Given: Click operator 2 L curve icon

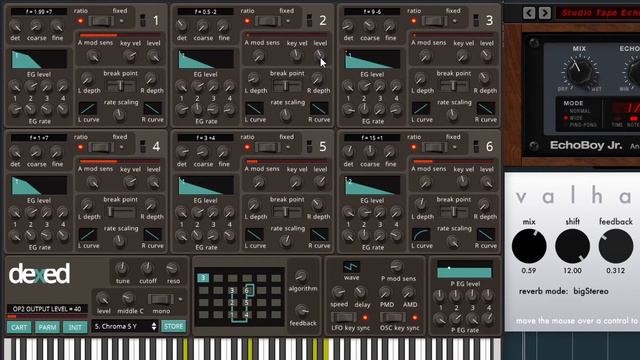Looking at the screenshot, I should click(x=254, y=109).
